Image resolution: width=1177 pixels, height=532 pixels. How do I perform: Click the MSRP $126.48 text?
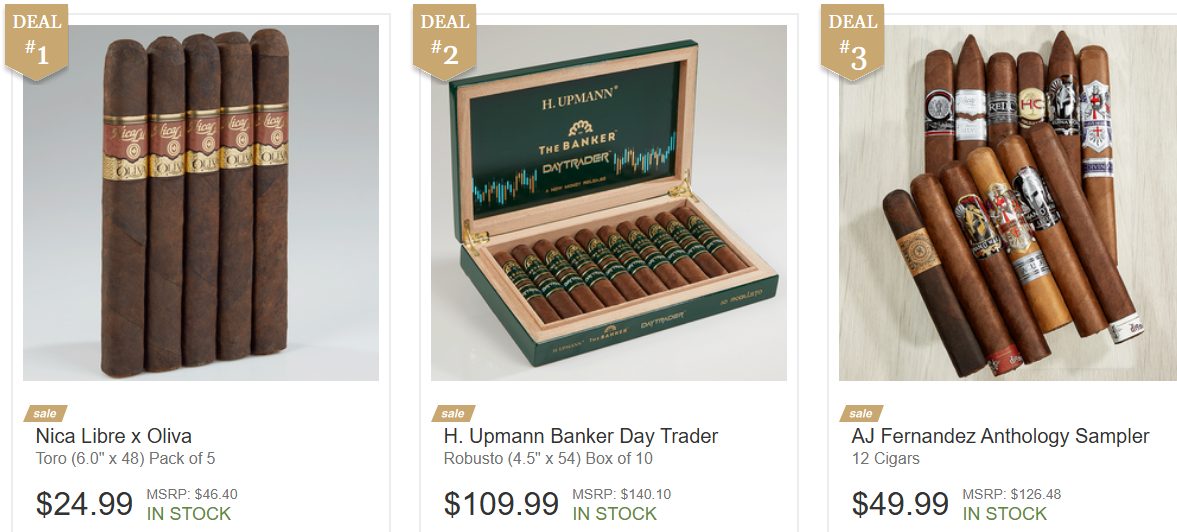pos(1012,494)
